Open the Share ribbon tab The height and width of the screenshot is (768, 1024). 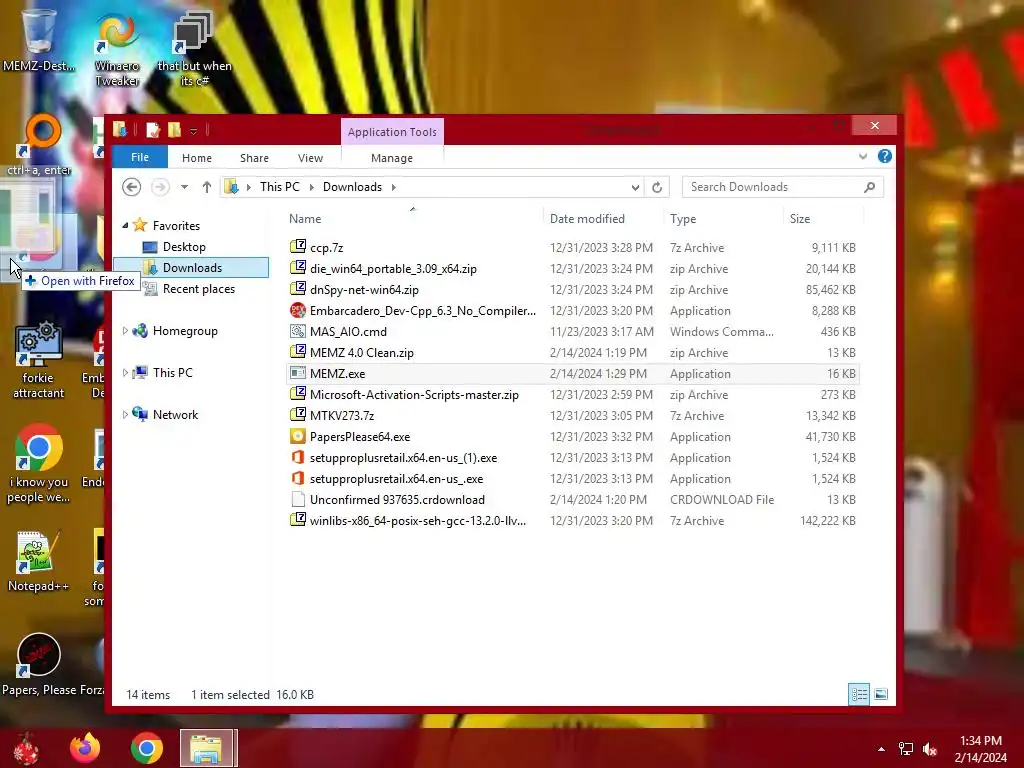[254, 158]
